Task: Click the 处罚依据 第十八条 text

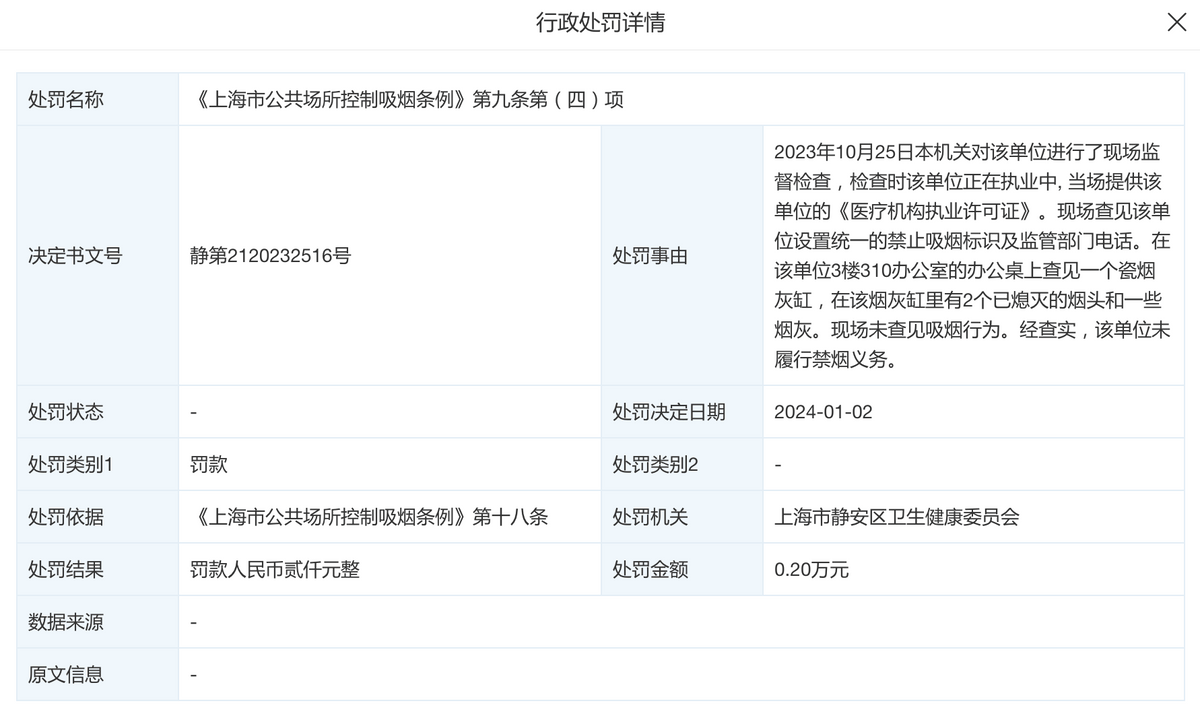Action: coord(369,517)
